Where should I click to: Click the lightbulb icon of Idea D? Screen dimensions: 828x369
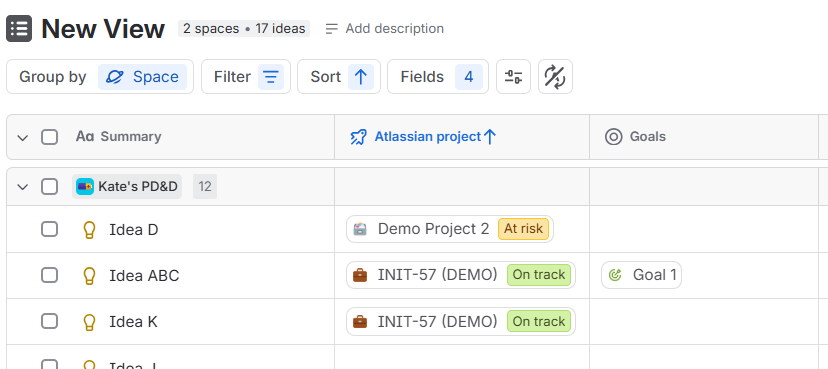point(89,230)
